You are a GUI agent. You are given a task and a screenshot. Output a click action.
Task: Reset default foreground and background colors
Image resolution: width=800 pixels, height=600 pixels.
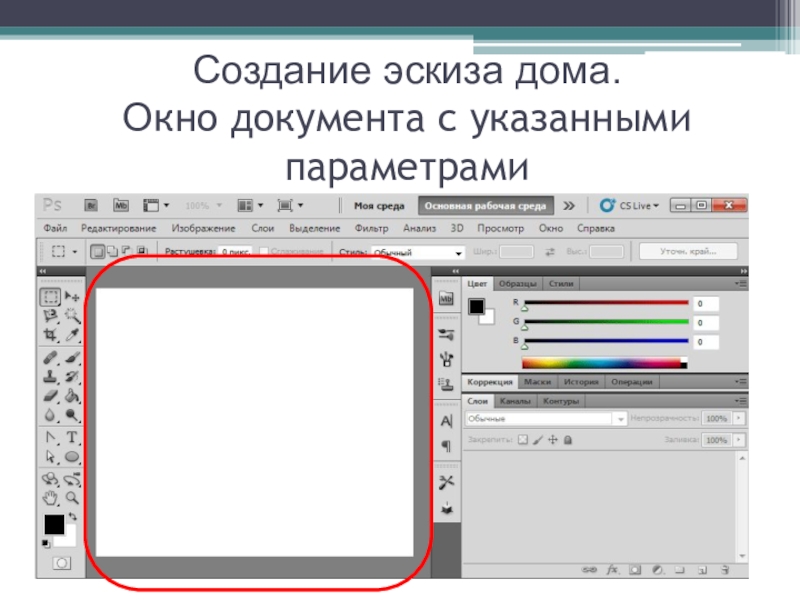click(46, 544)
